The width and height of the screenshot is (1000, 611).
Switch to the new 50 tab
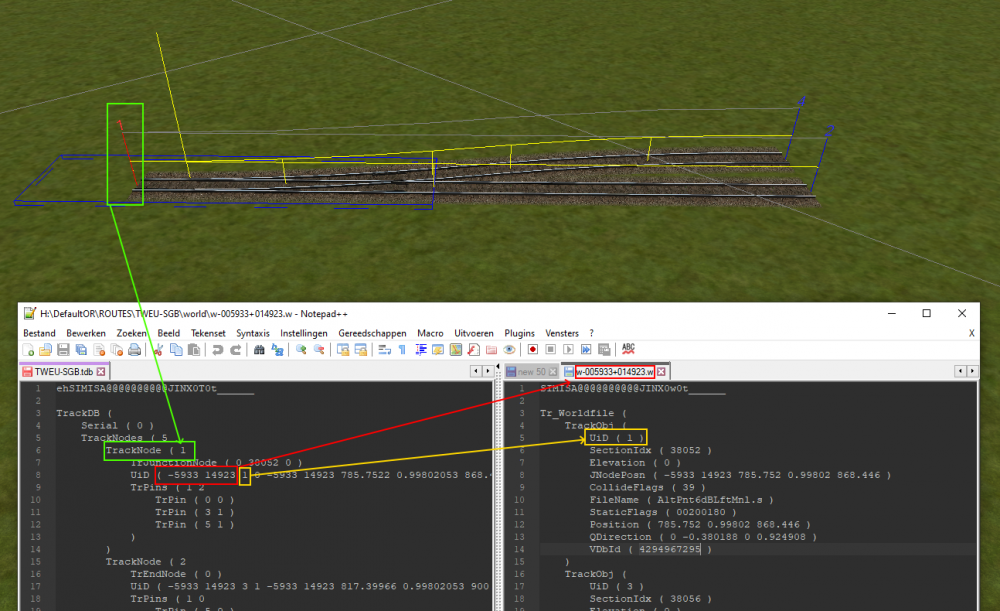point(531,371)
